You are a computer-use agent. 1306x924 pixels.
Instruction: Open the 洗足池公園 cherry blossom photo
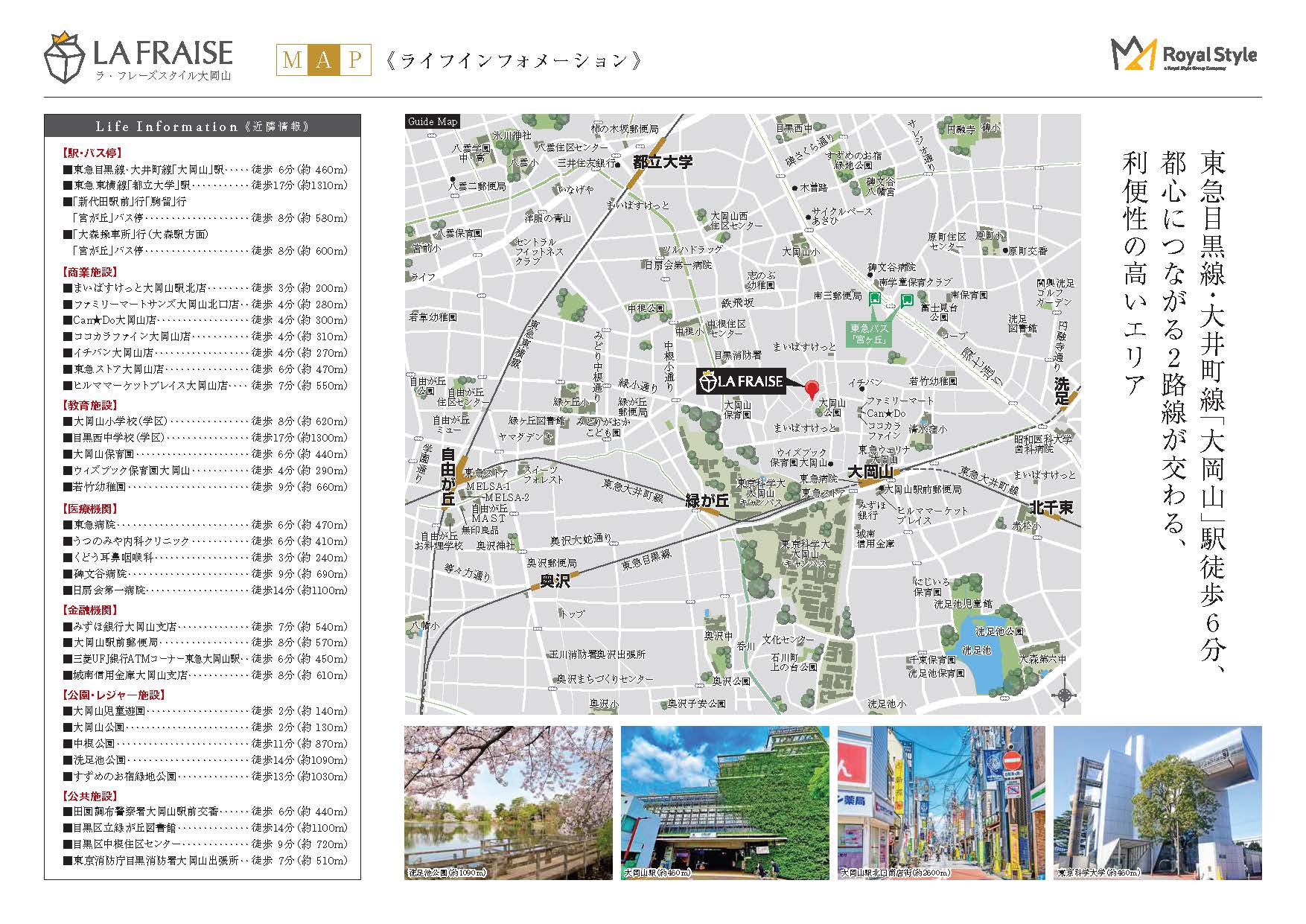pyautogui.click(x=508, y=803)
